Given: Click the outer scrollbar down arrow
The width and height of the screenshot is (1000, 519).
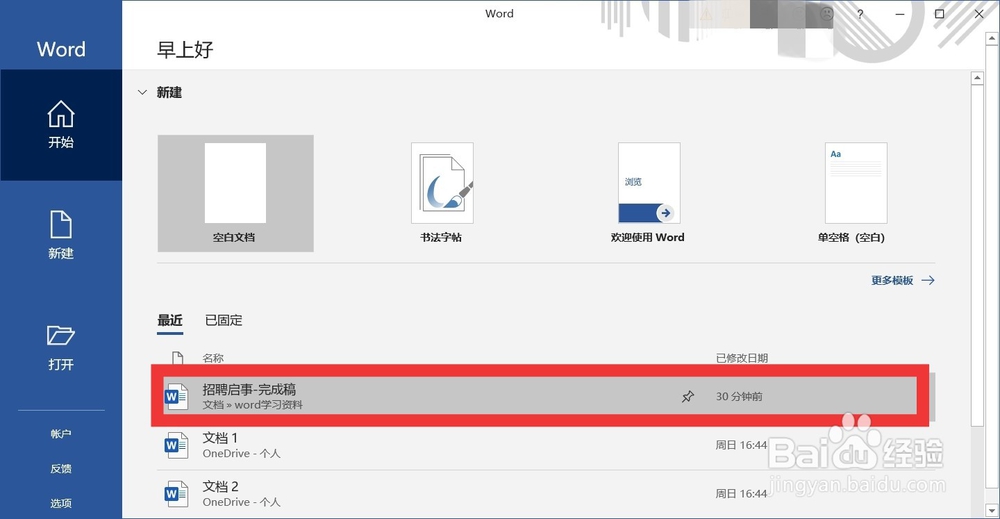Looking at the screenshot, I should pos(992,511).
